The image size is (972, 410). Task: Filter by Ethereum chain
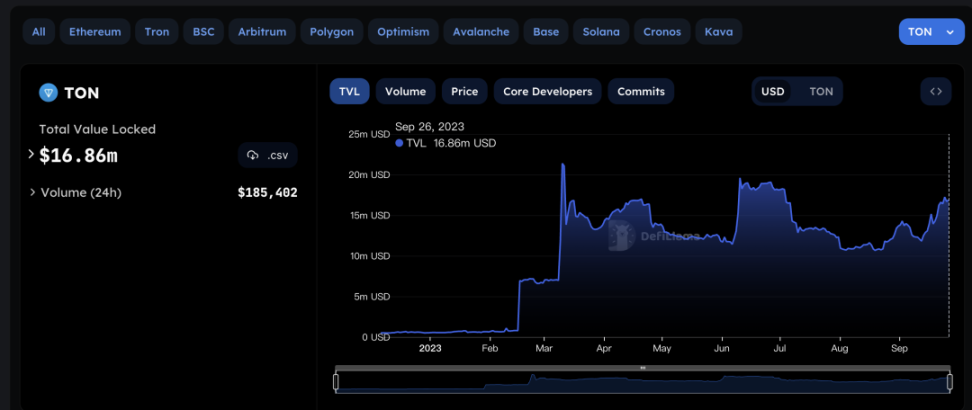[x=94, y=32]
